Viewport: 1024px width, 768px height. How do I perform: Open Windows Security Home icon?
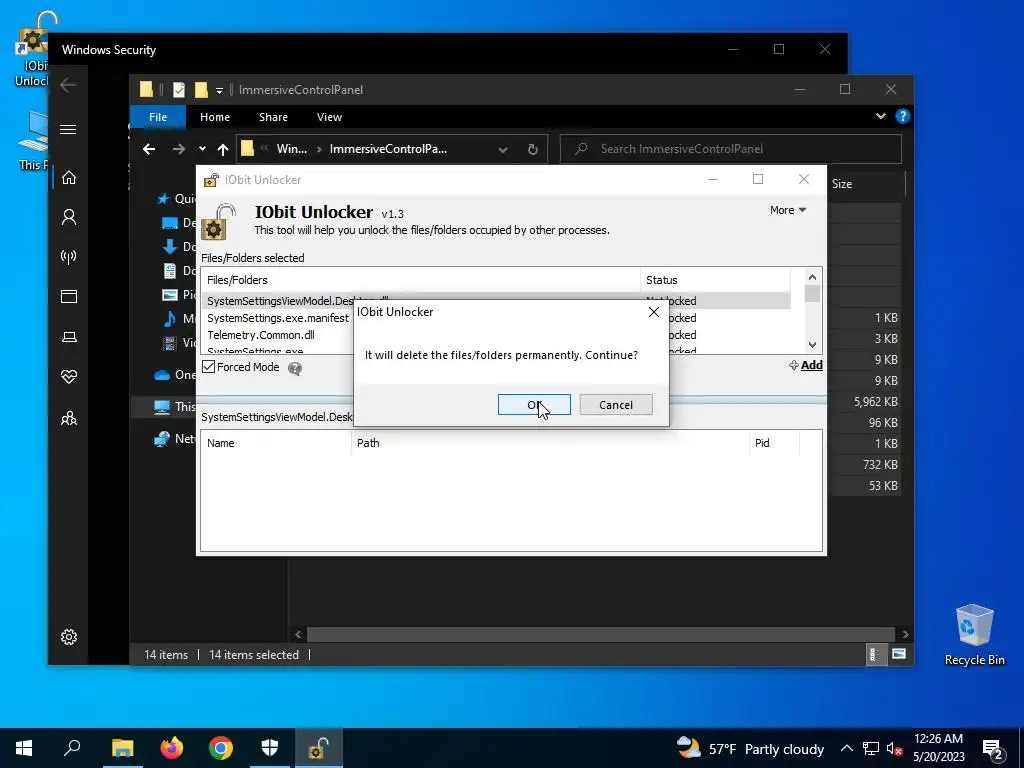coord(69,178)
